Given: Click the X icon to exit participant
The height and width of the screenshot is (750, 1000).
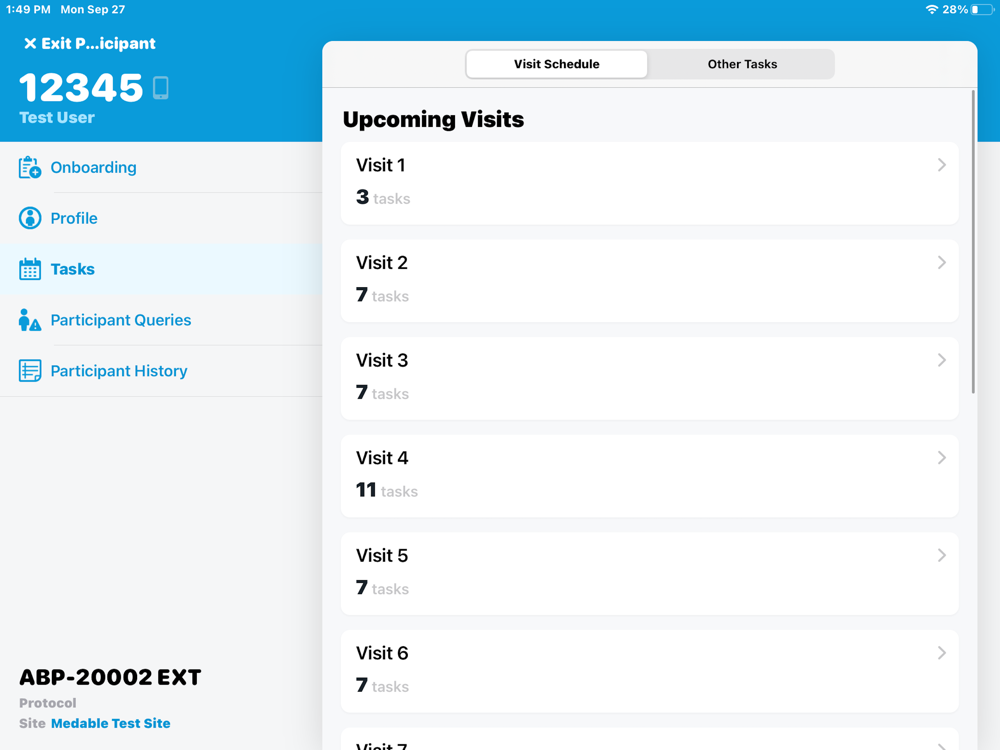Looking at the screenshot, I should [30, 43].
